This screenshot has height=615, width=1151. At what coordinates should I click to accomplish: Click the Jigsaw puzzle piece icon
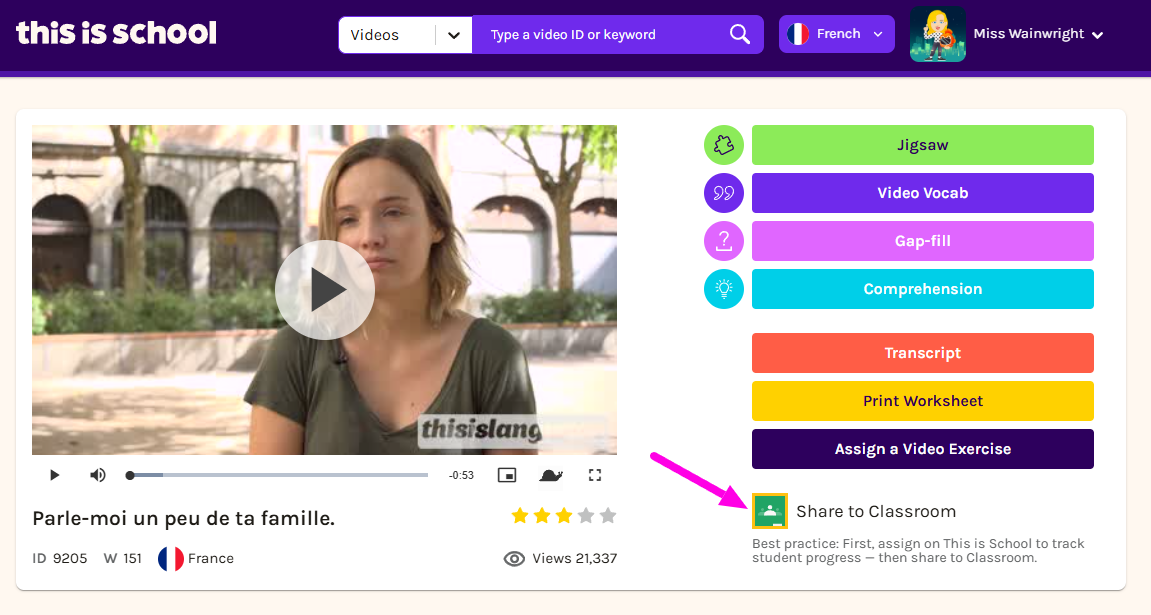pos(724,145)
